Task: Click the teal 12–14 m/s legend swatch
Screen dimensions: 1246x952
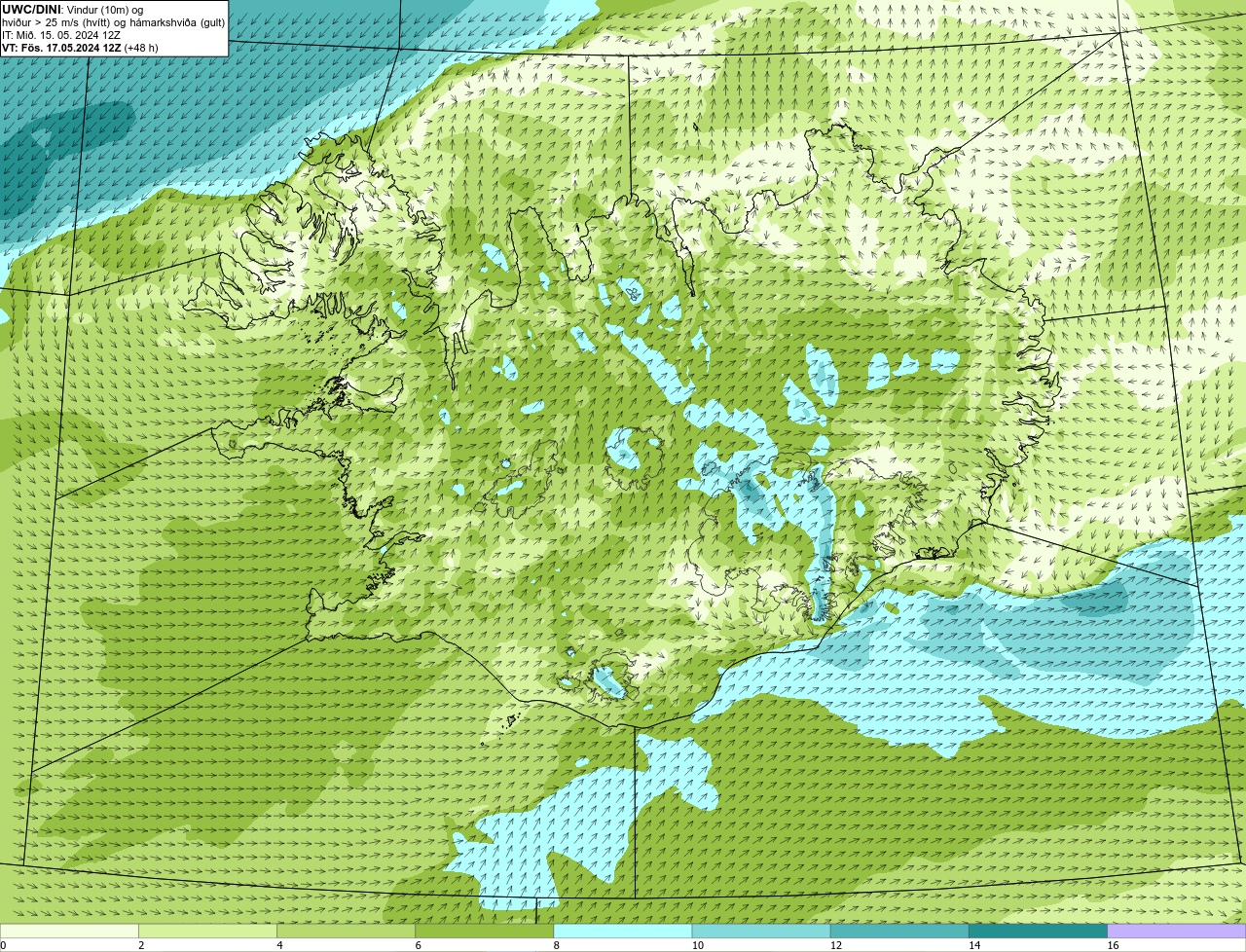Action: [899, 932]
